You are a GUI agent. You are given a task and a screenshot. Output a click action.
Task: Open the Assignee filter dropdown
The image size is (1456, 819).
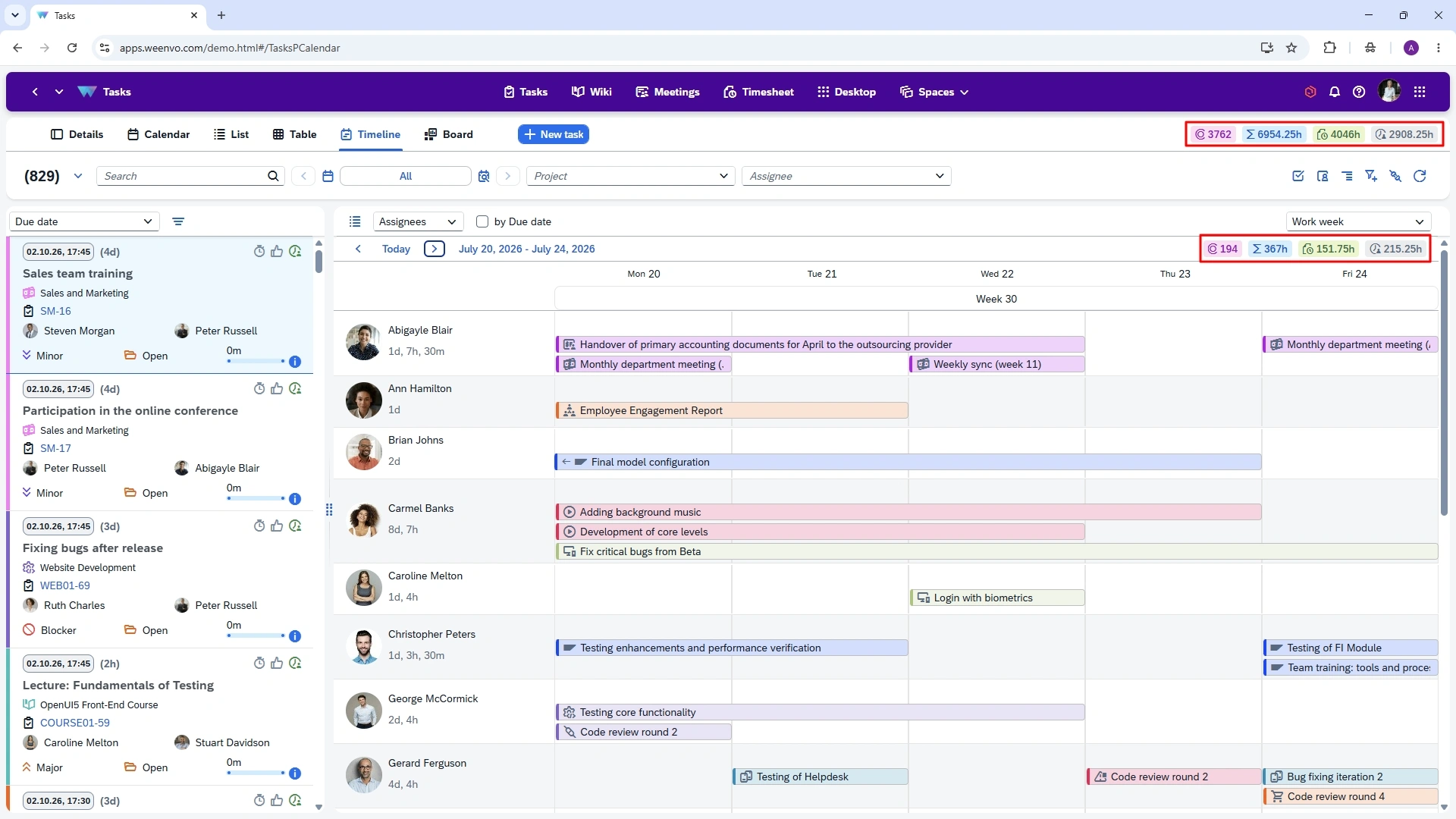tap(846, 176)
